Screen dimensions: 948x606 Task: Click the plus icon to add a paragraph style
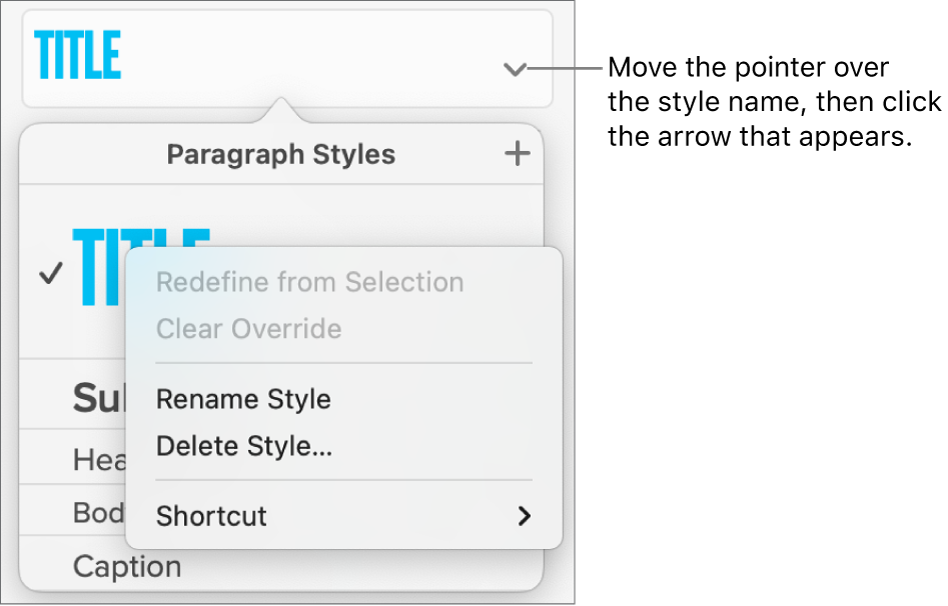pyautogui.click(x=517, y=154)
